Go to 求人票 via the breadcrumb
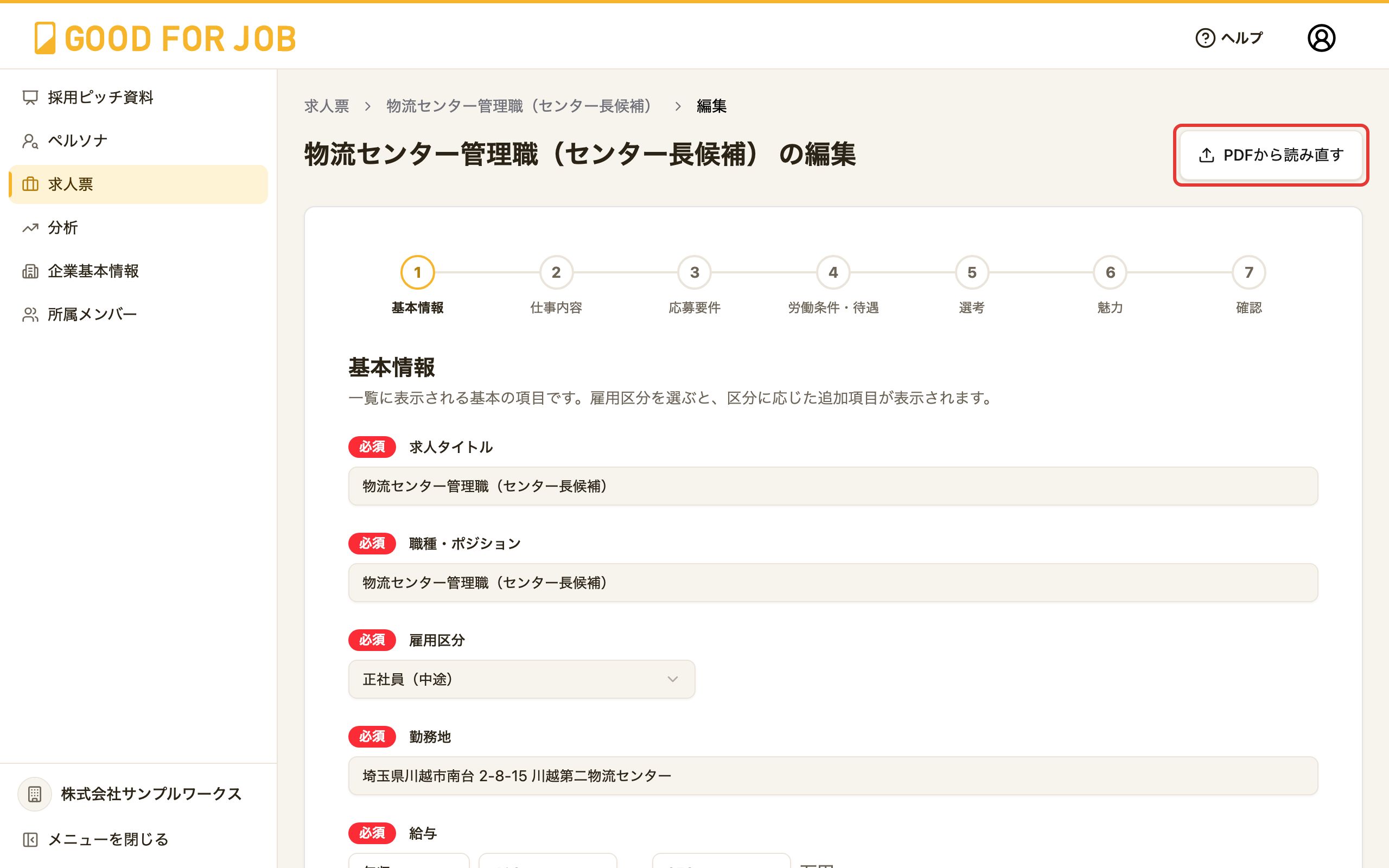 327,106
